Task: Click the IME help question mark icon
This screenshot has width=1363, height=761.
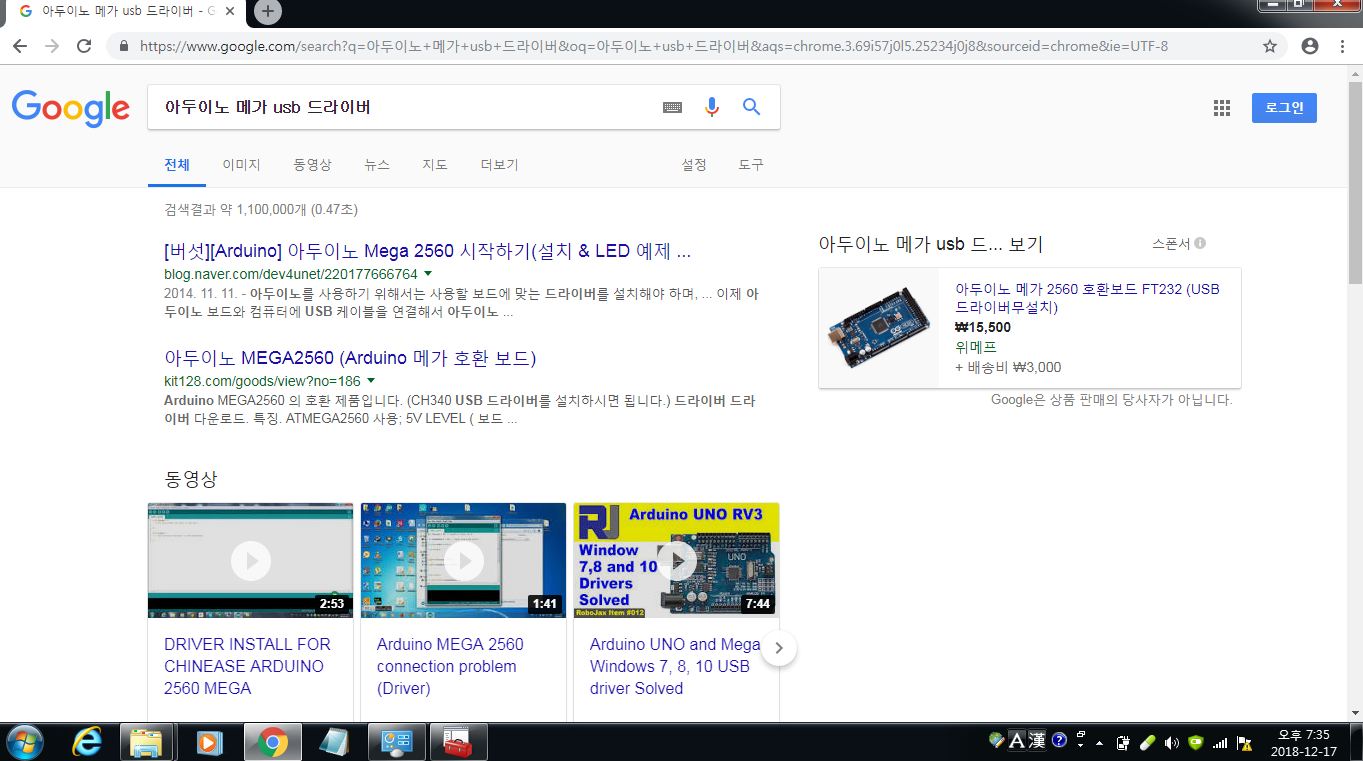Action: tap(1059, 741)
